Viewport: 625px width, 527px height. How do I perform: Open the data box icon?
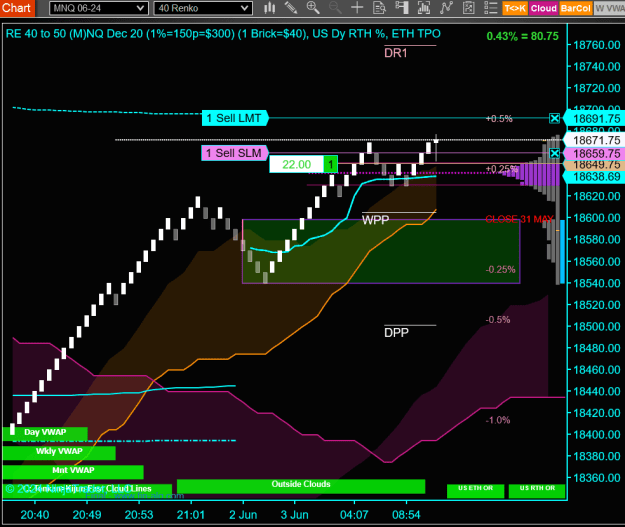tap(379, 8)
